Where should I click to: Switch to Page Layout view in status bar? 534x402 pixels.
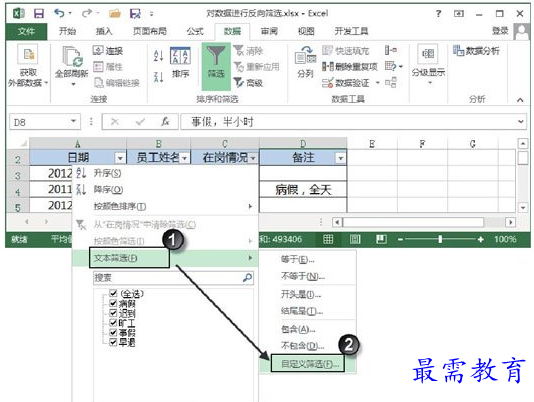(355, 239)
